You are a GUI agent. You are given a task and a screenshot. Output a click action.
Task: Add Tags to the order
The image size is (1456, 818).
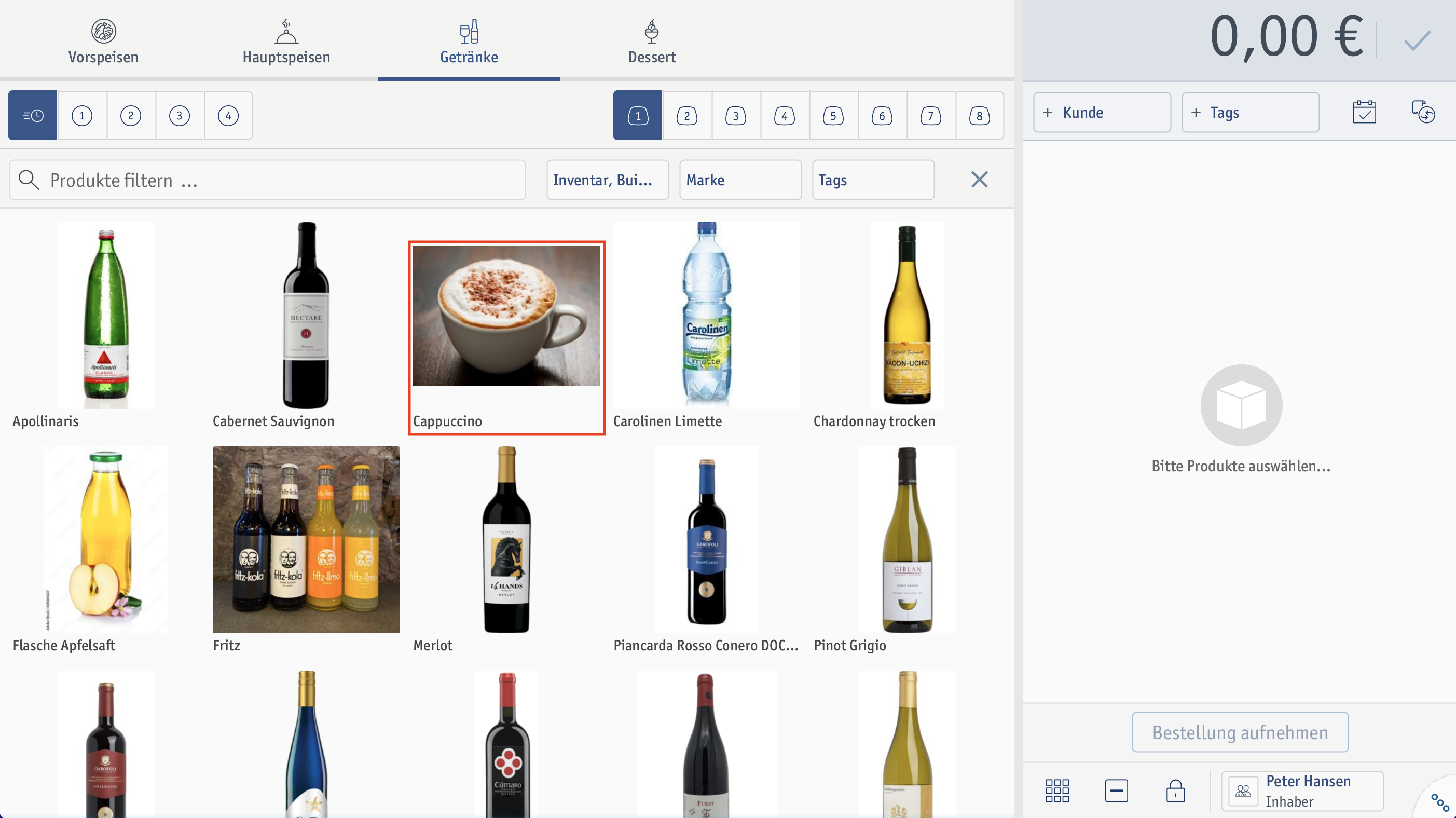(x=1251, y=113)
